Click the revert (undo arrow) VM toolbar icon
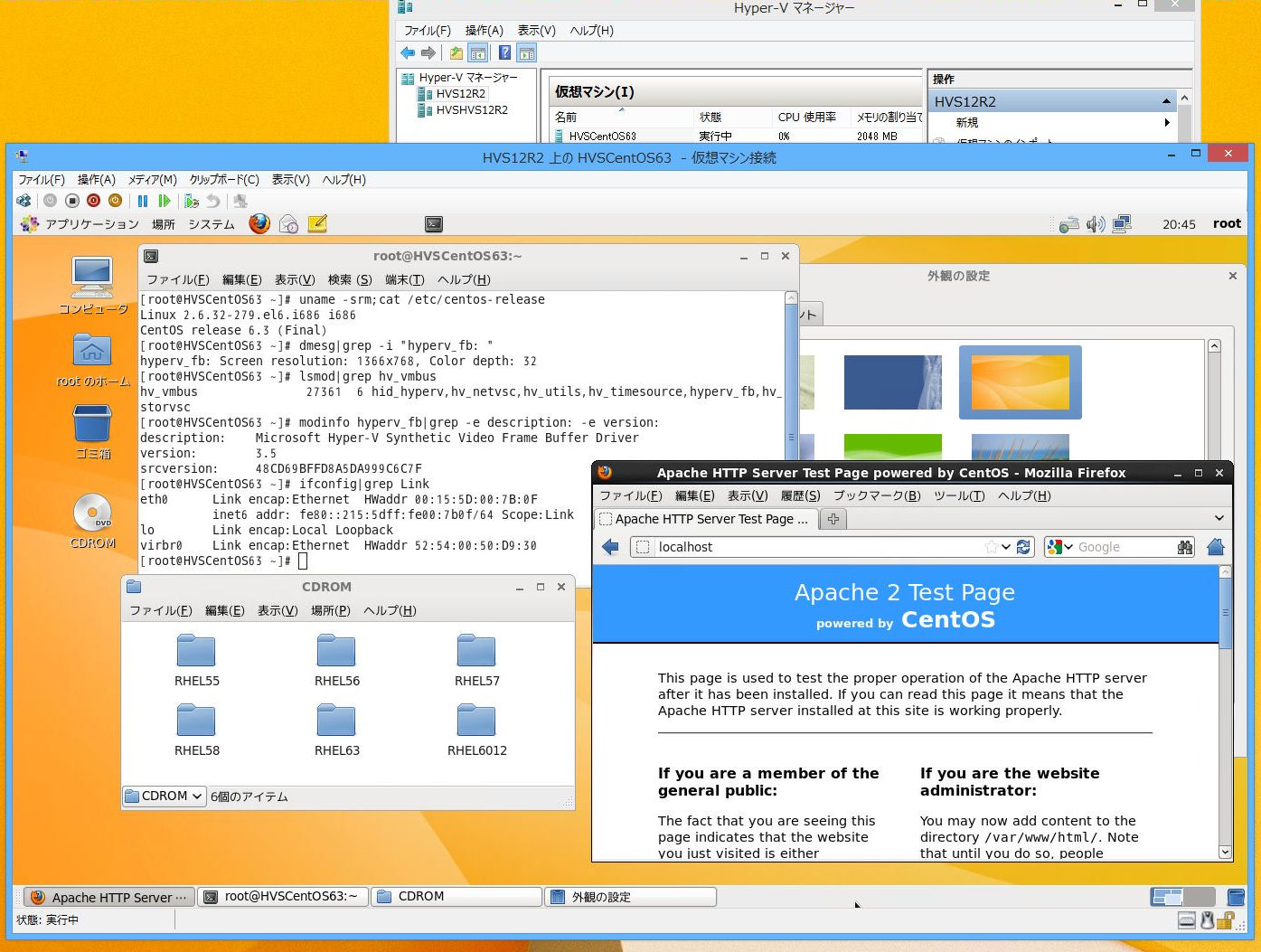The width and height of the screenshot is (1261, 952). (213, 201)
